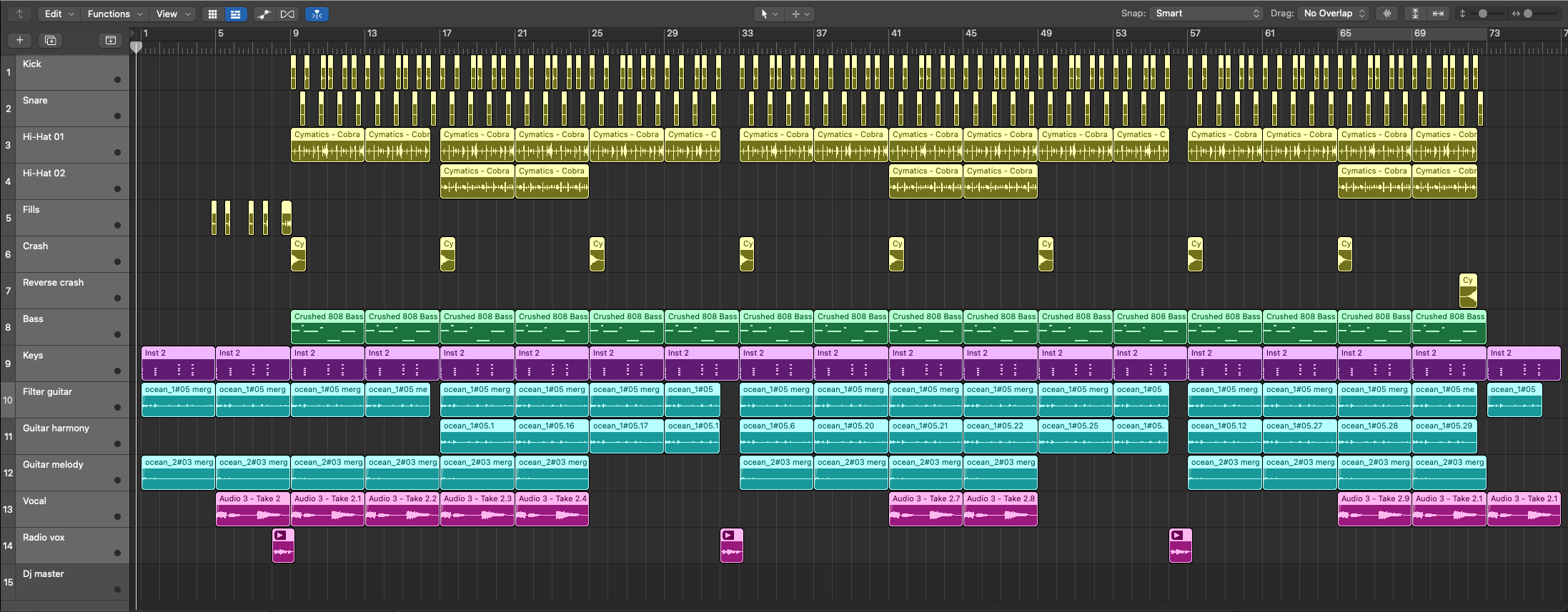The width and height of the screenshot is (1568, 612).
Task: Toggle the waveform zoom button
Action: [1387, 14]
